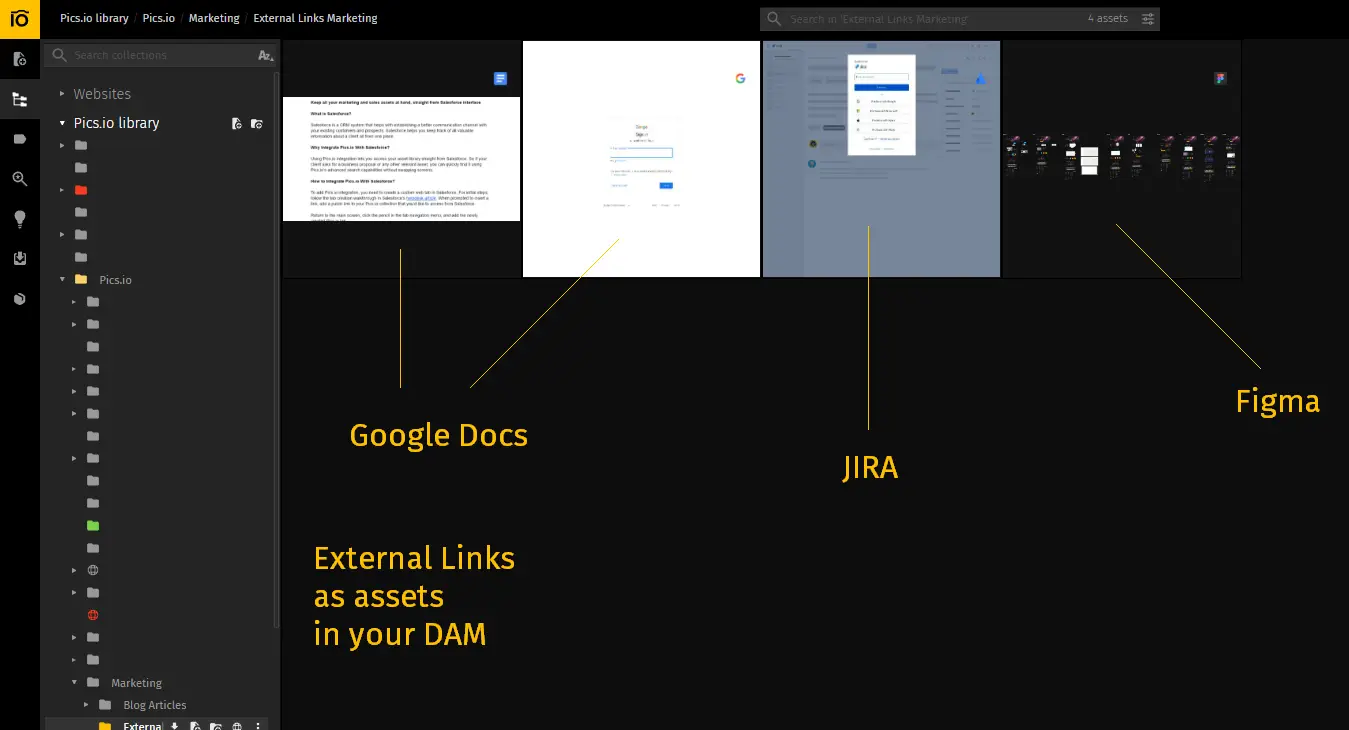Expand the red folder arrow
The image size is (1349, 730).
coord(62,190)
